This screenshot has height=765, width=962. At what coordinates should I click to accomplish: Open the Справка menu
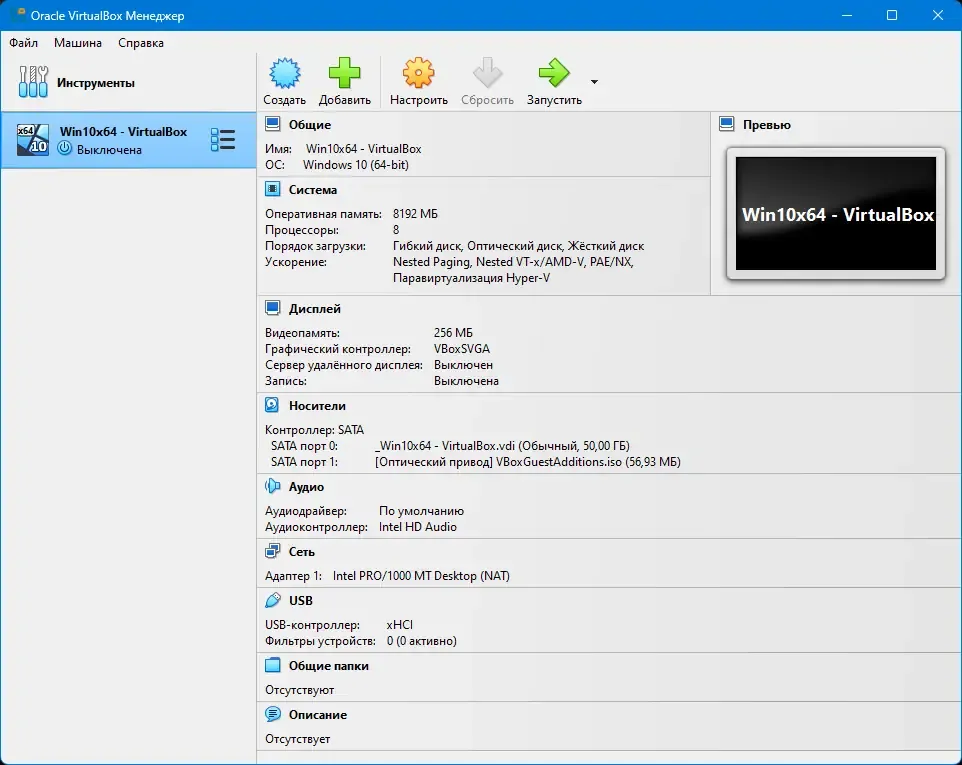click(x=141, y=43)
